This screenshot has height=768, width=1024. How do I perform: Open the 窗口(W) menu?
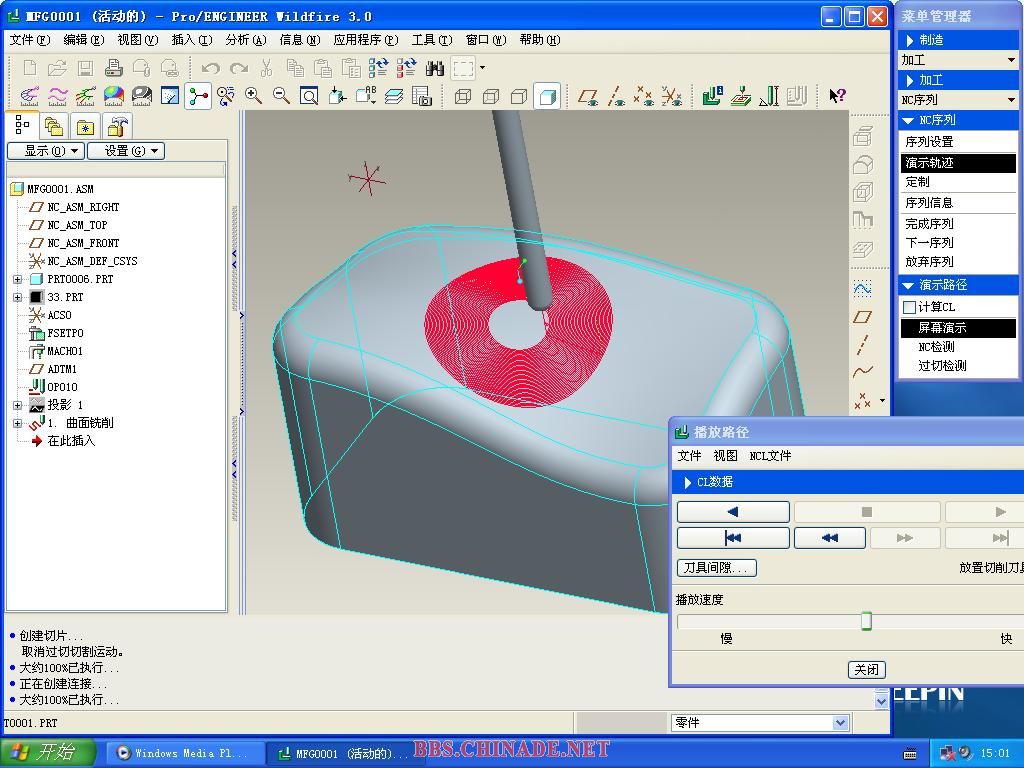(x=485, y=40)
